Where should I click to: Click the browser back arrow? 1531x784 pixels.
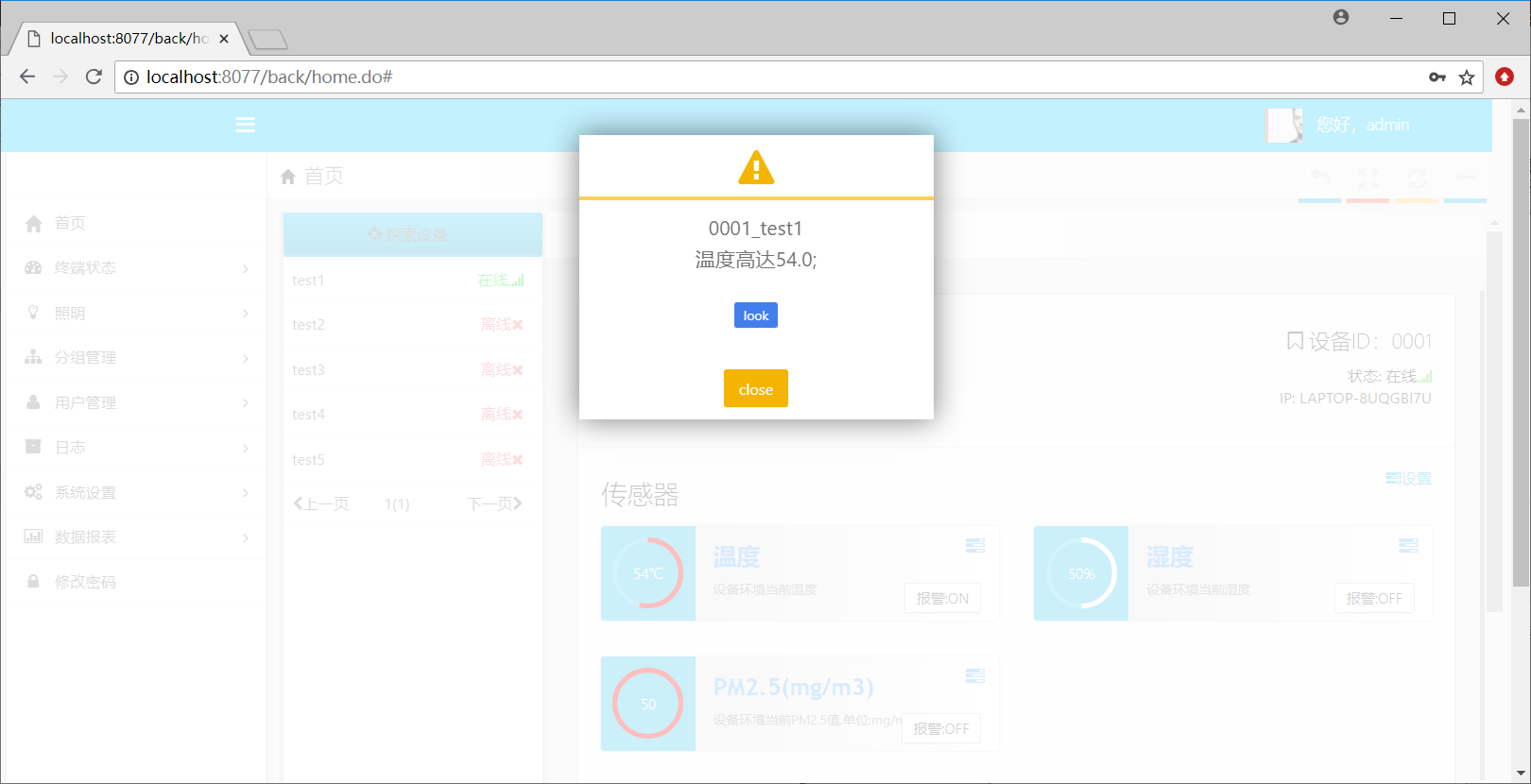coord(27,77)
